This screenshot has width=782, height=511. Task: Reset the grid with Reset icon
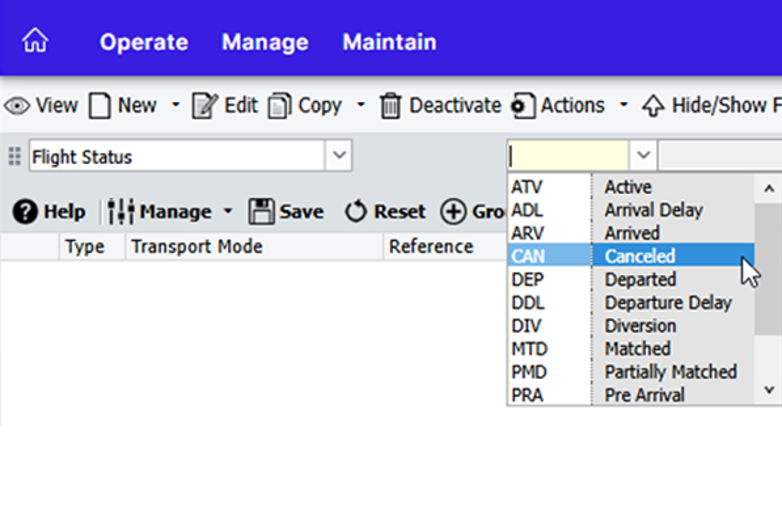click(356, 212)
